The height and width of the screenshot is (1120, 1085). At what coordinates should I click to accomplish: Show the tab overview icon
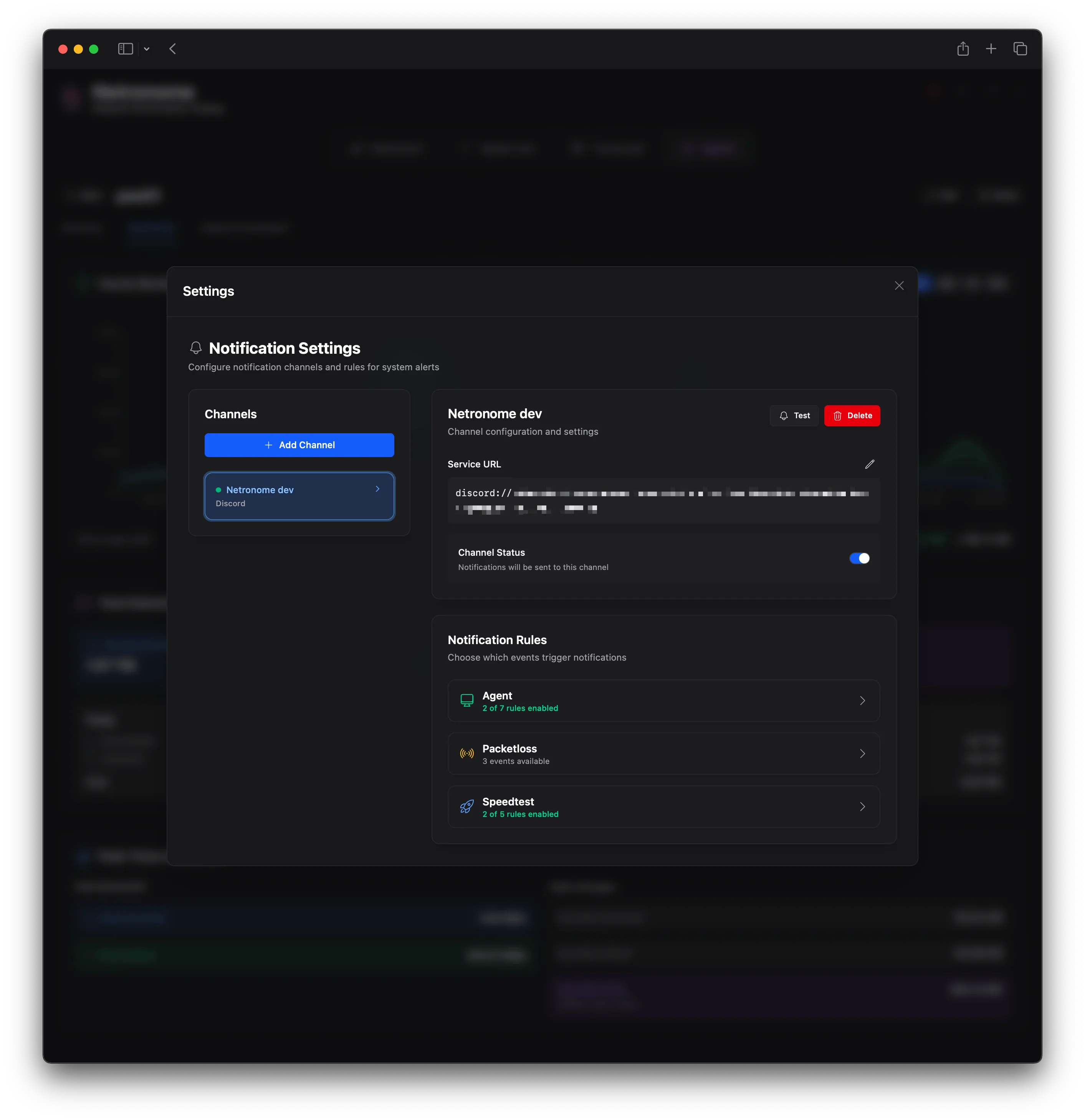[x=1020, y=49]
